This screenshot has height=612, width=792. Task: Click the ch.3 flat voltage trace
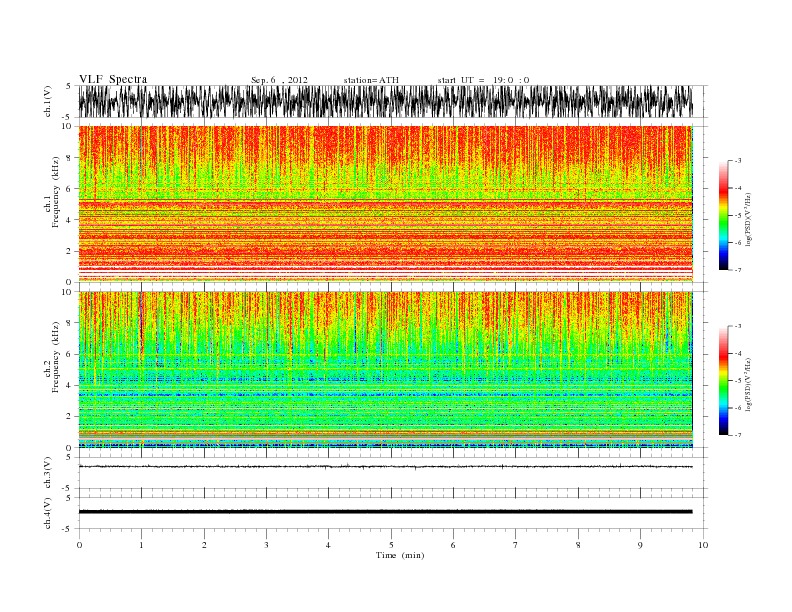[x=385, y=467]
